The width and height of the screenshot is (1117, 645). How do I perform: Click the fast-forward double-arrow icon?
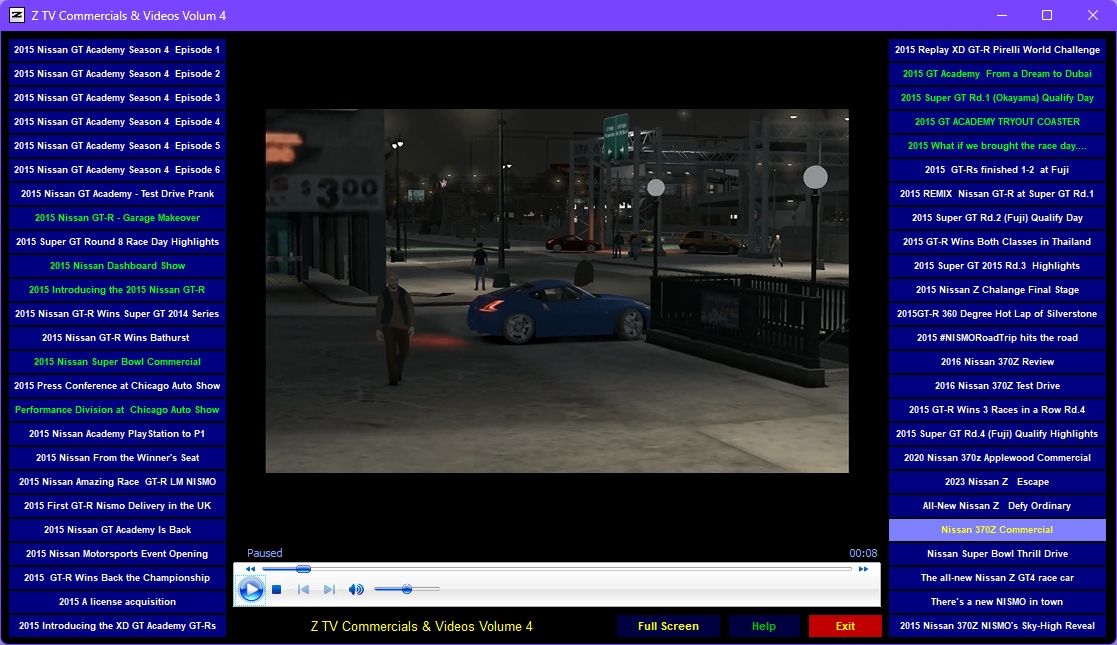tap(863, 569)
